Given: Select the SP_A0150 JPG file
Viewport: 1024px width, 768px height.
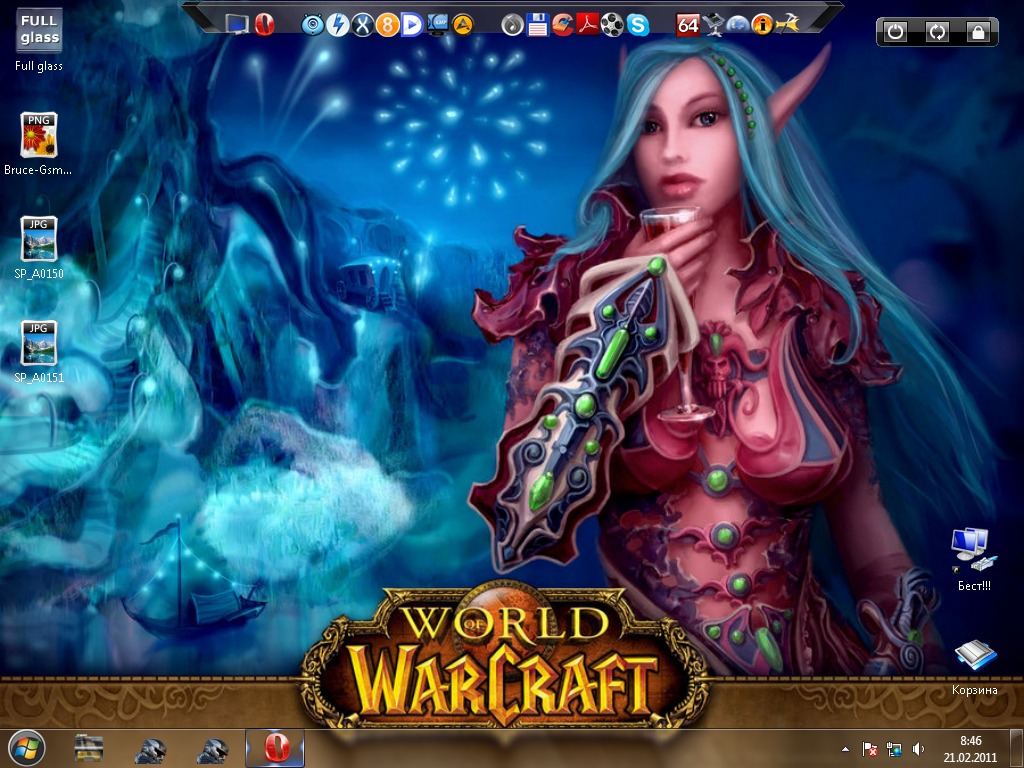Looking at the screenshot, I should (x=39, y=248).
